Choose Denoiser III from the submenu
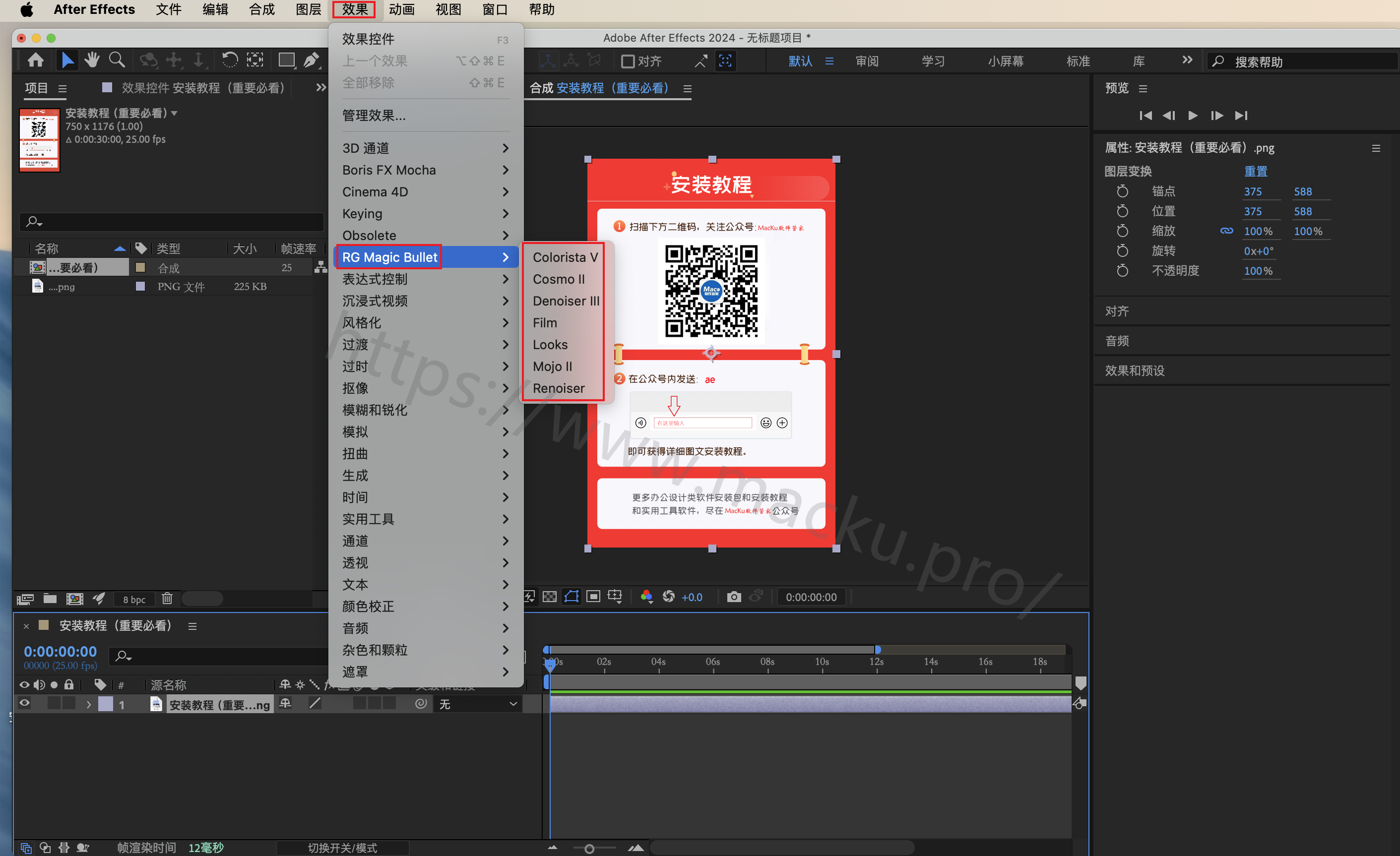This screenshot has width=1400, height=856. click(566, 301)
